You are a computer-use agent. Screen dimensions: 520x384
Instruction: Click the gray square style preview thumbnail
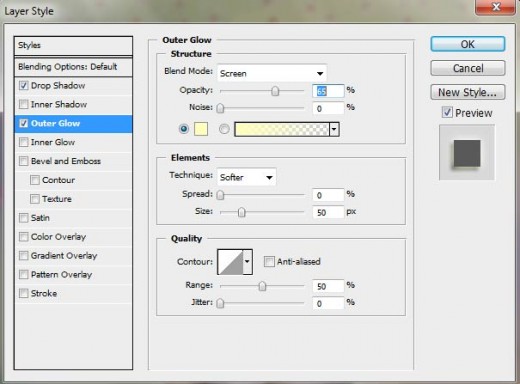pyautogui.click(x=467, y=153)
